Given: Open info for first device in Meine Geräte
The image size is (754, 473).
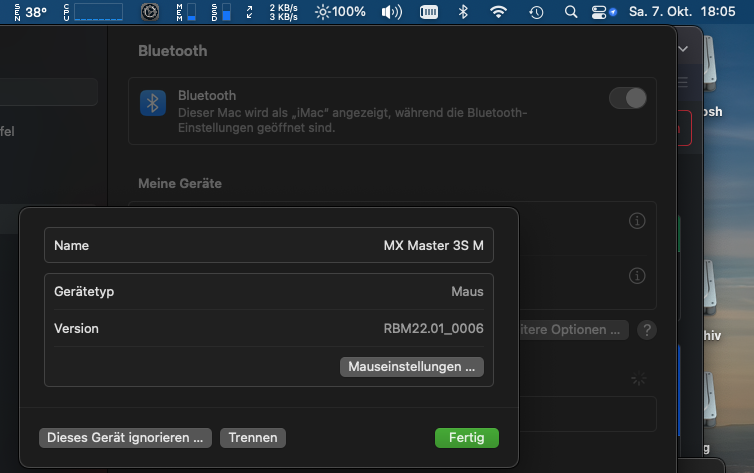Looking at the screenshot, I should 637,221.
